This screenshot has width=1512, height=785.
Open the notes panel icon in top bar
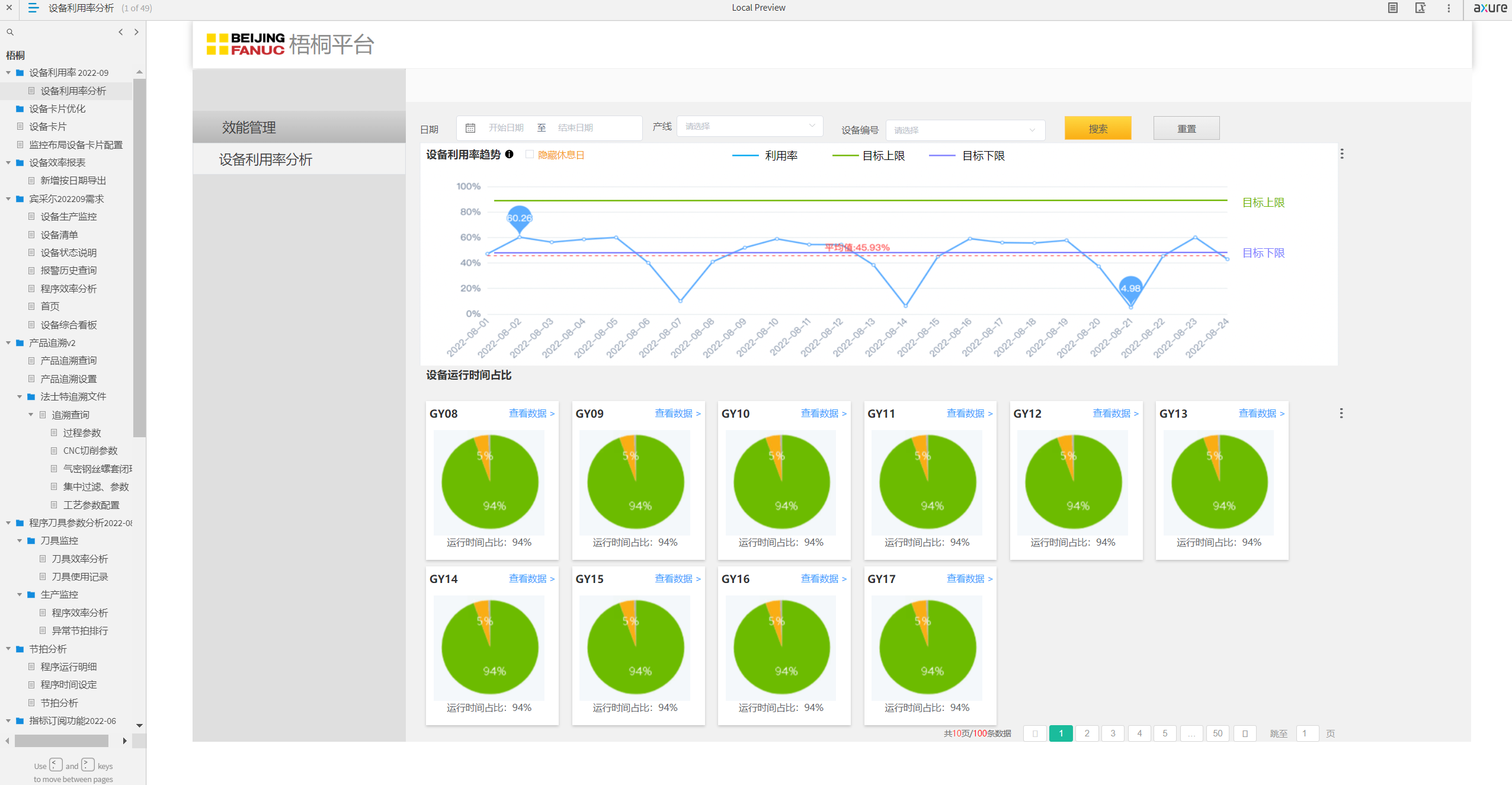[1393, 8]
